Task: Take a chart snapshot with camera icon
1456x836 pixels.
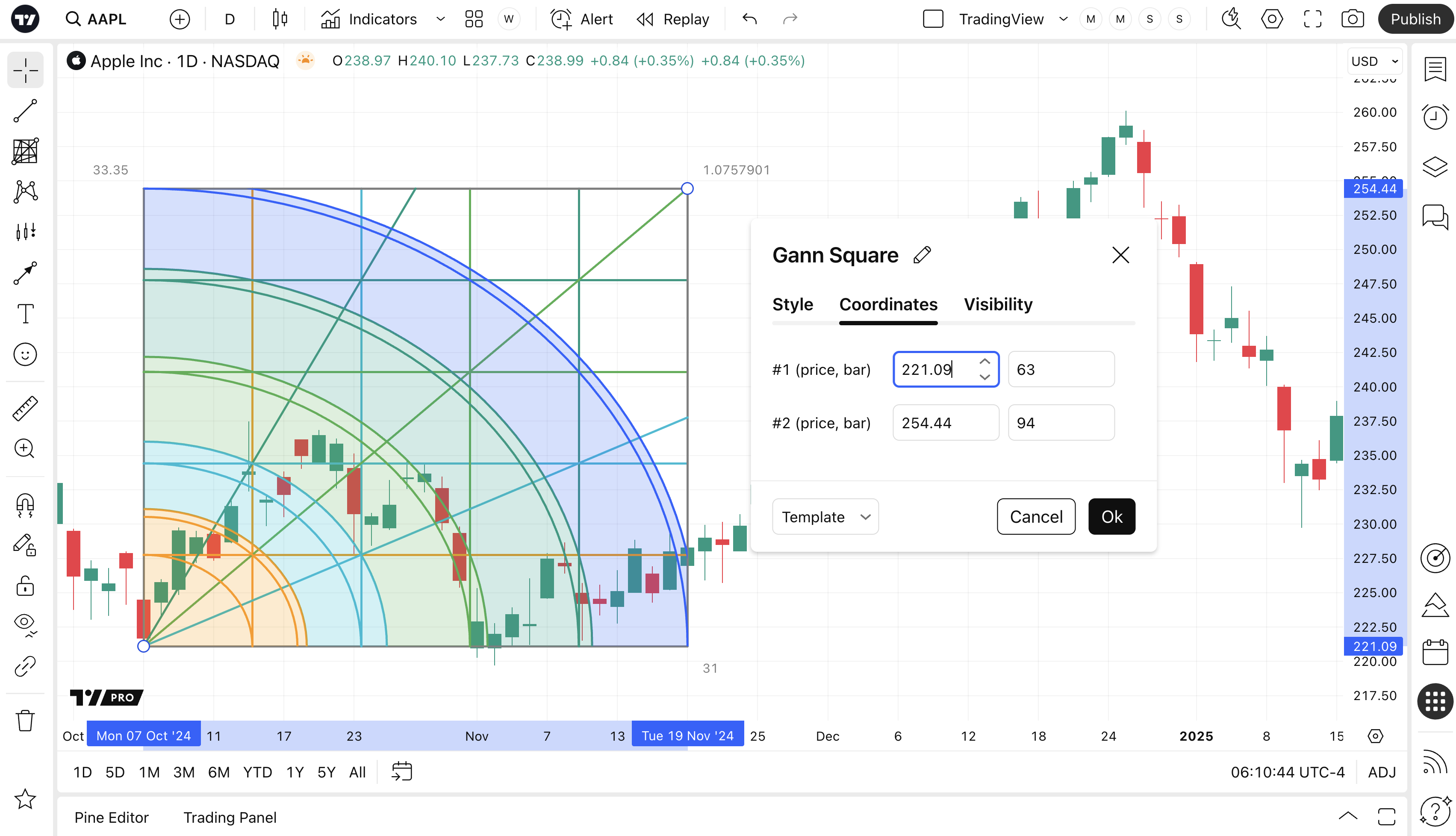Action: [1352, 19]
